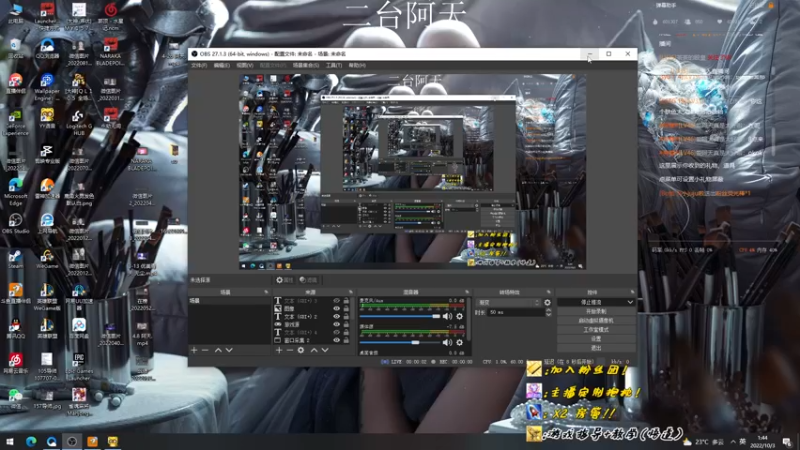Hide the 游戏源 game source
This screenshot has width=800, height=450.
tap(336, 324)
